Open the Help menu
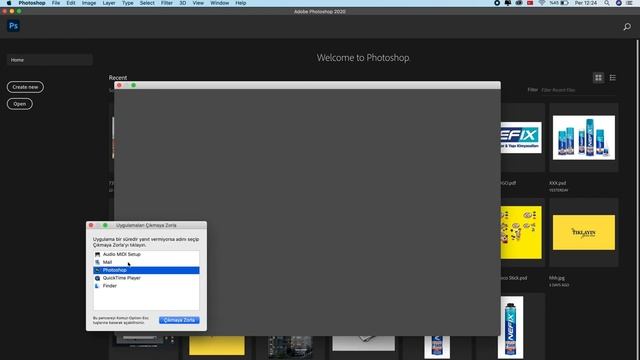640x360 pixels. point(241,3)
